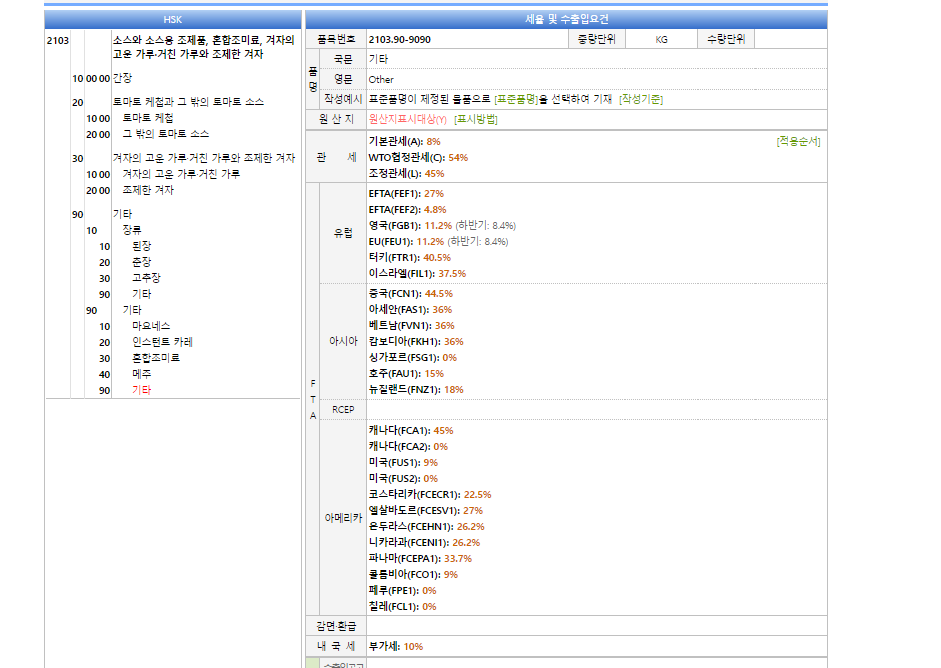Click the 2103 heading code
The image size is (941, 668).
58,40
